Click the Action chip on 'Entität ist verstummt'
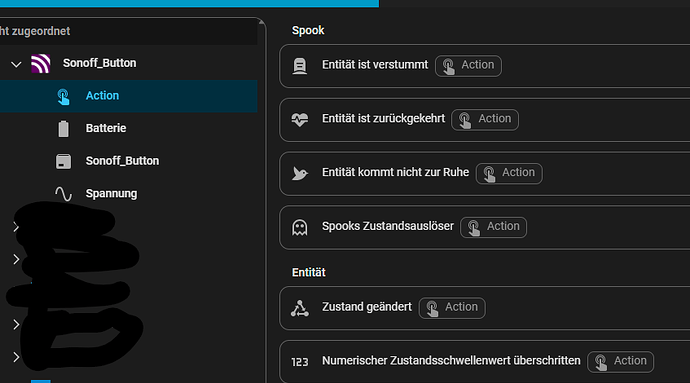The height and width of the screenshot is (383, 690). (468, 66)
